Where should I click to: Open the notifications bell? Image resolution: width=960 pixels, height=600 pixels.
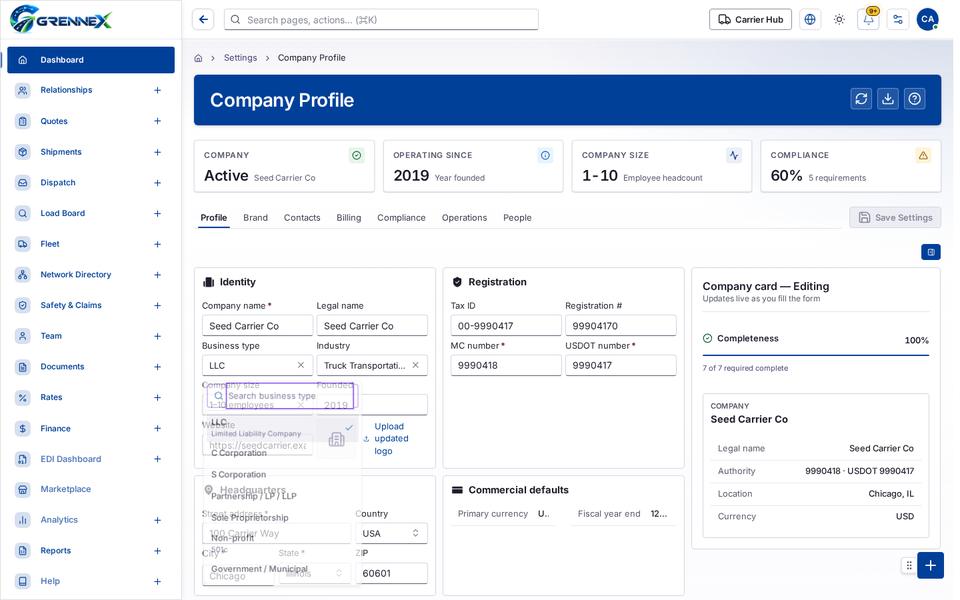coord(868,20)
